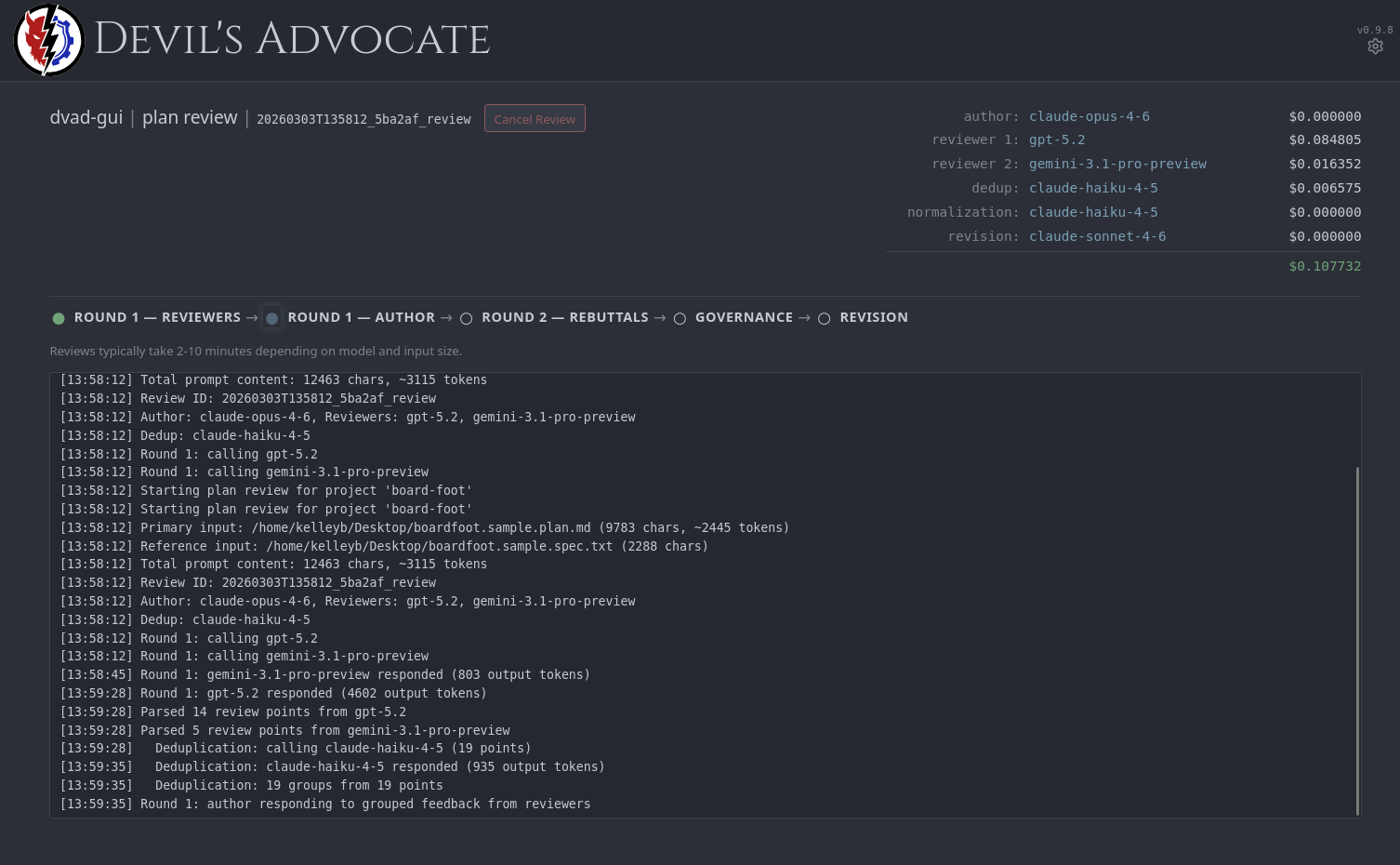Click the Round 1 Author progress indicator dot

coord(271,318)
